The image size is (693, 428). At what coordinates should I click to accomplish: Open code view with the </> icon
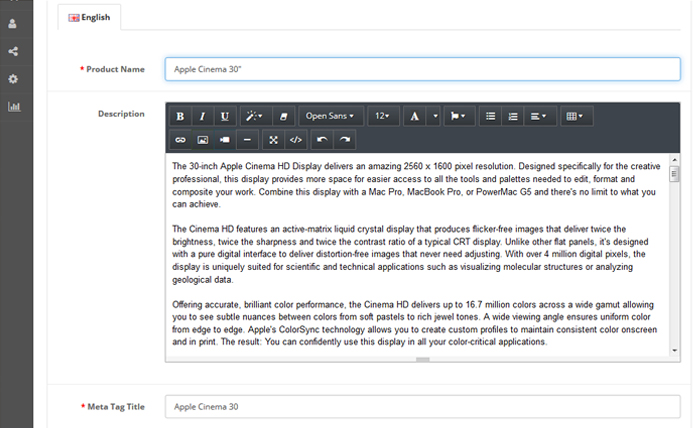(296, 140)
